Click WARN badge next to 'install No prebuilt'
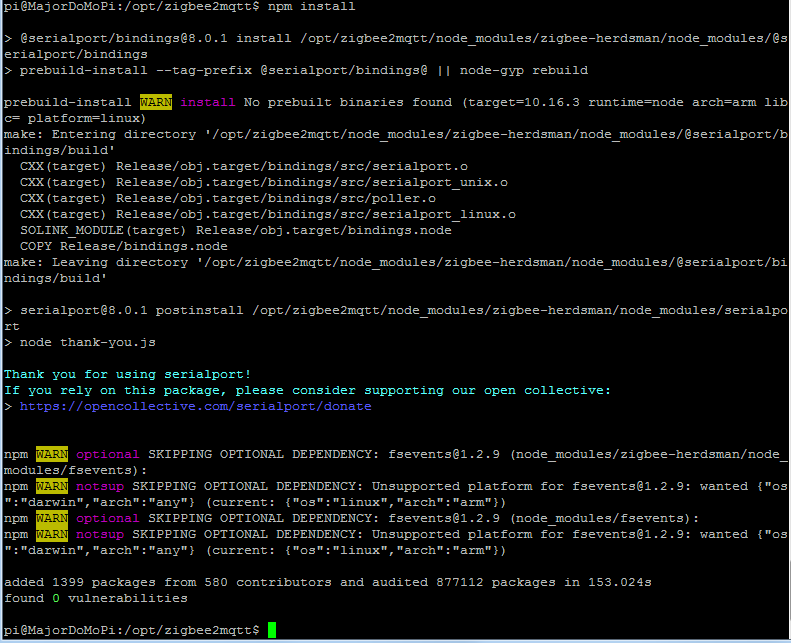The width and height of the screenshot is (791, 643). coord(156,102)
